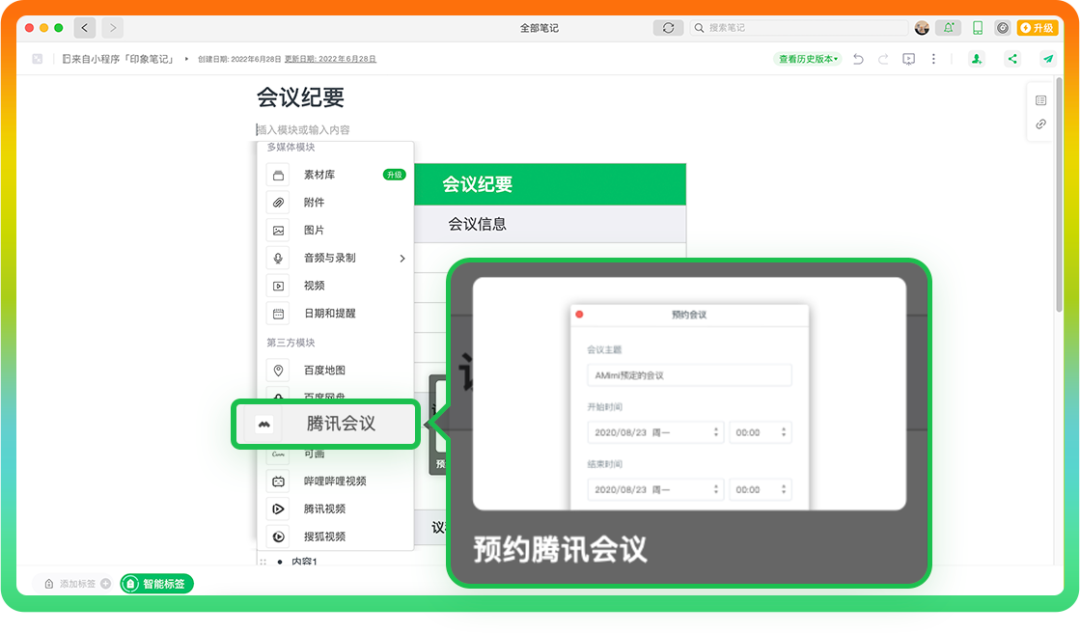Click the orange 升级 upgrade button
The image size is (1080, 633).
[x=1037, y=28]
